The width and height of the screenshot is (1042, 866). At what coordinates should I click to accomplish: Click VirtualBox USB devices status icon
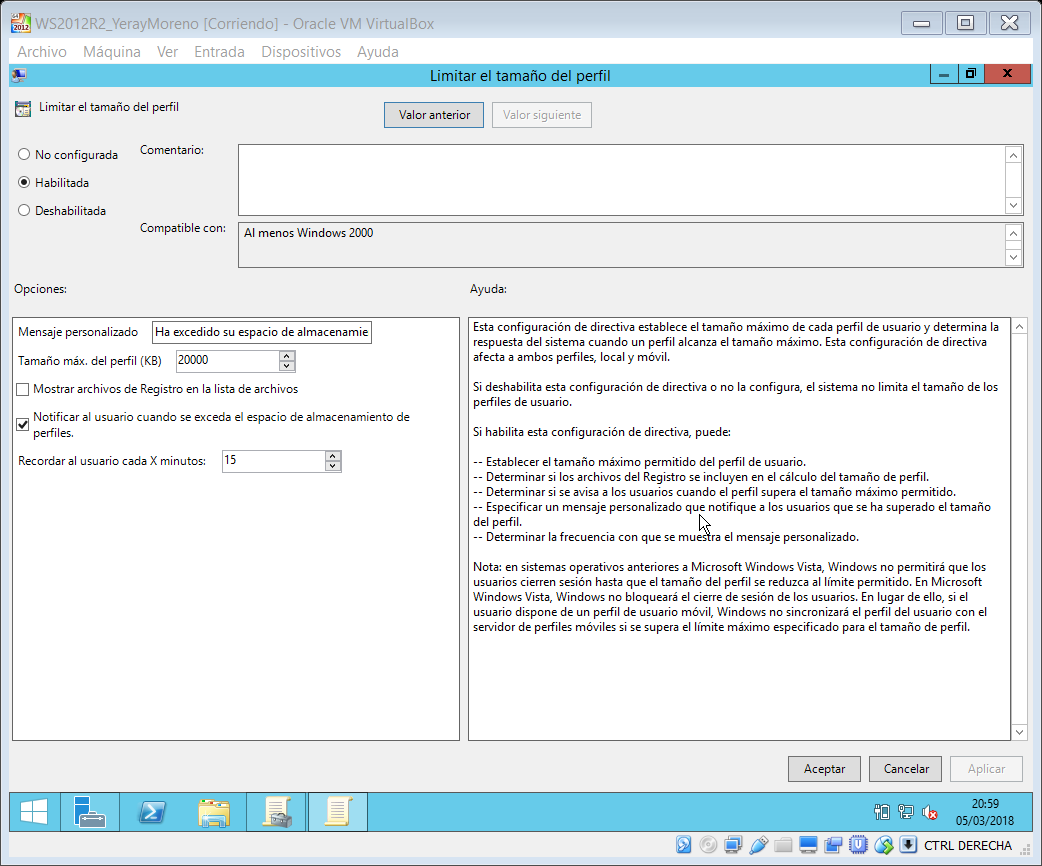pyautogui.click(x=758, y=845)
